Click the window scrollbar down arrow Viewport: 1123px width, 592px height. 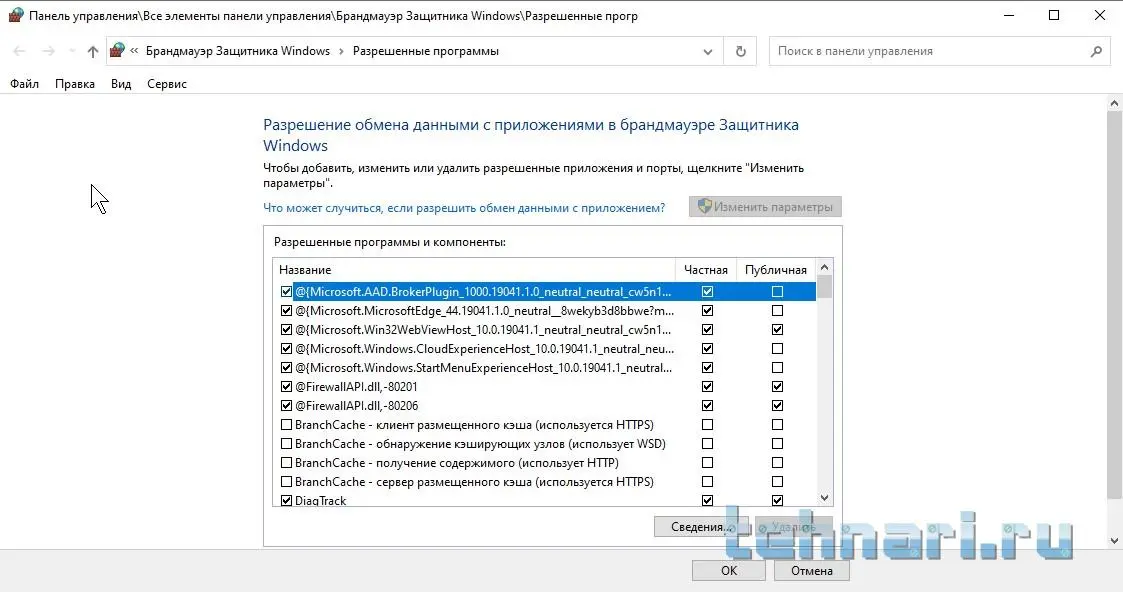click(1114, 541)
